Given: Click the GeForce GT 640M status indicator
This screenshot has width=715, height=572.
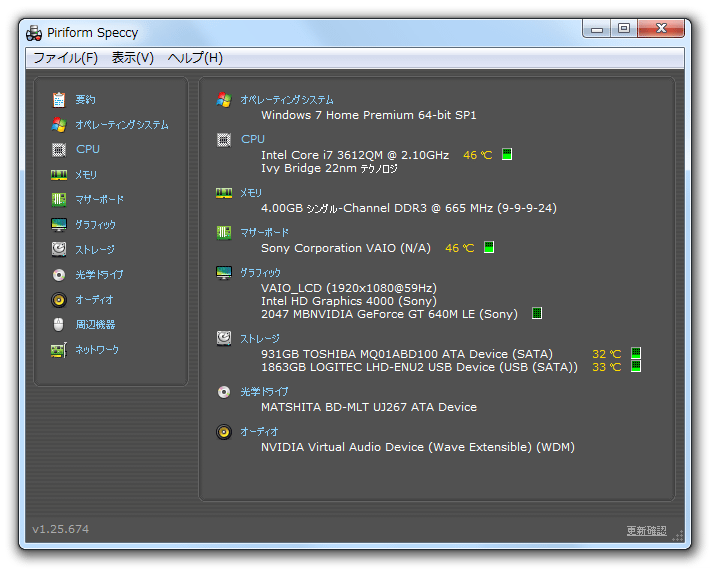Looking at the screenshot, I should coord(537,314).
